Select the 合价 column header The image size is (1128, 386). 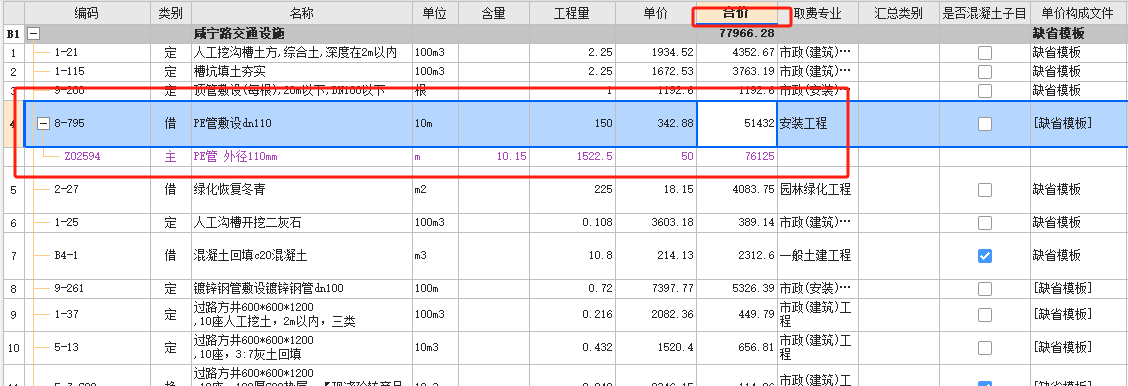pyautogui.click(x=737, y=14)
